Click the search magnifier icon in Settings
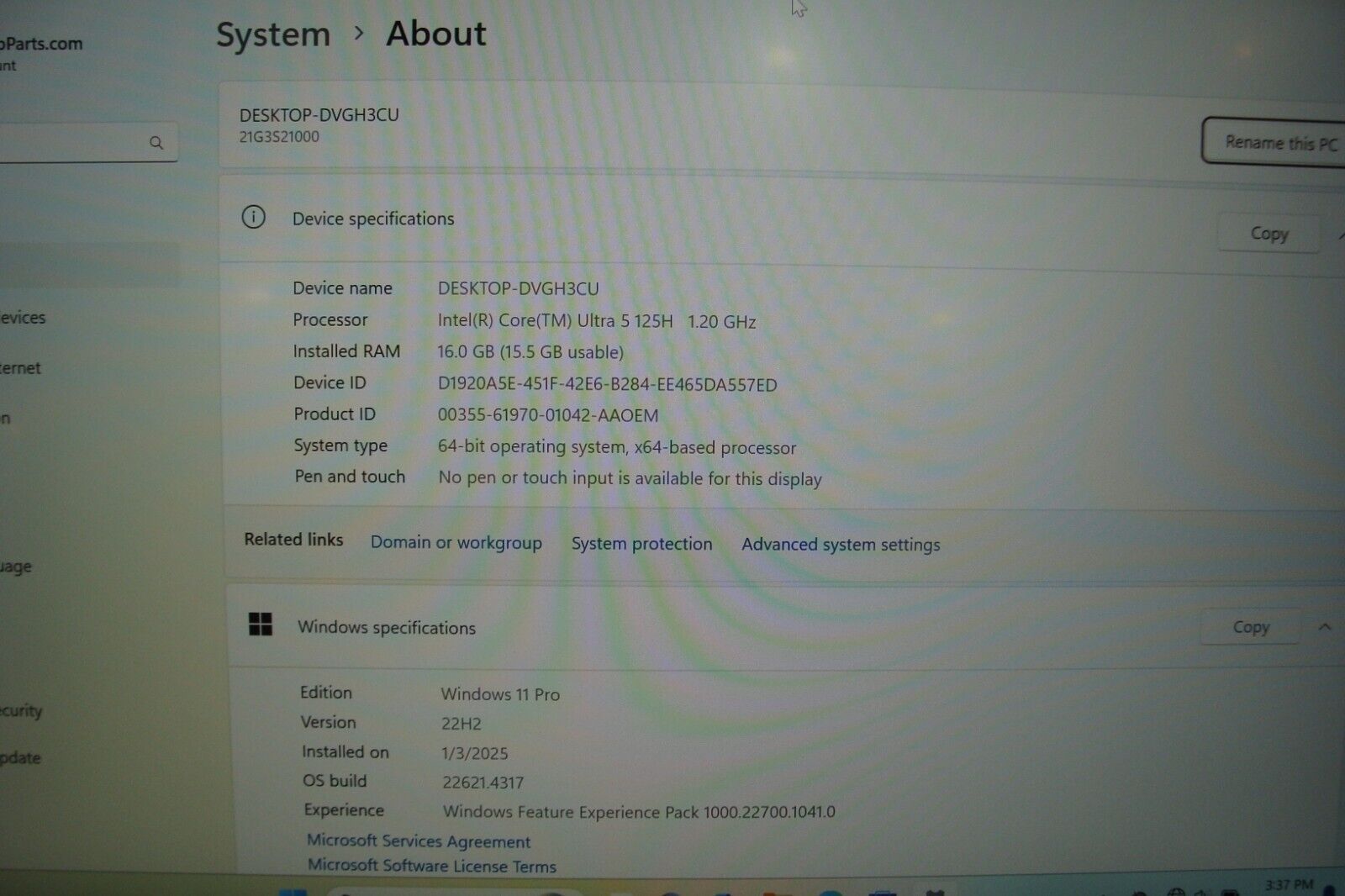 [x=156, y=143]
